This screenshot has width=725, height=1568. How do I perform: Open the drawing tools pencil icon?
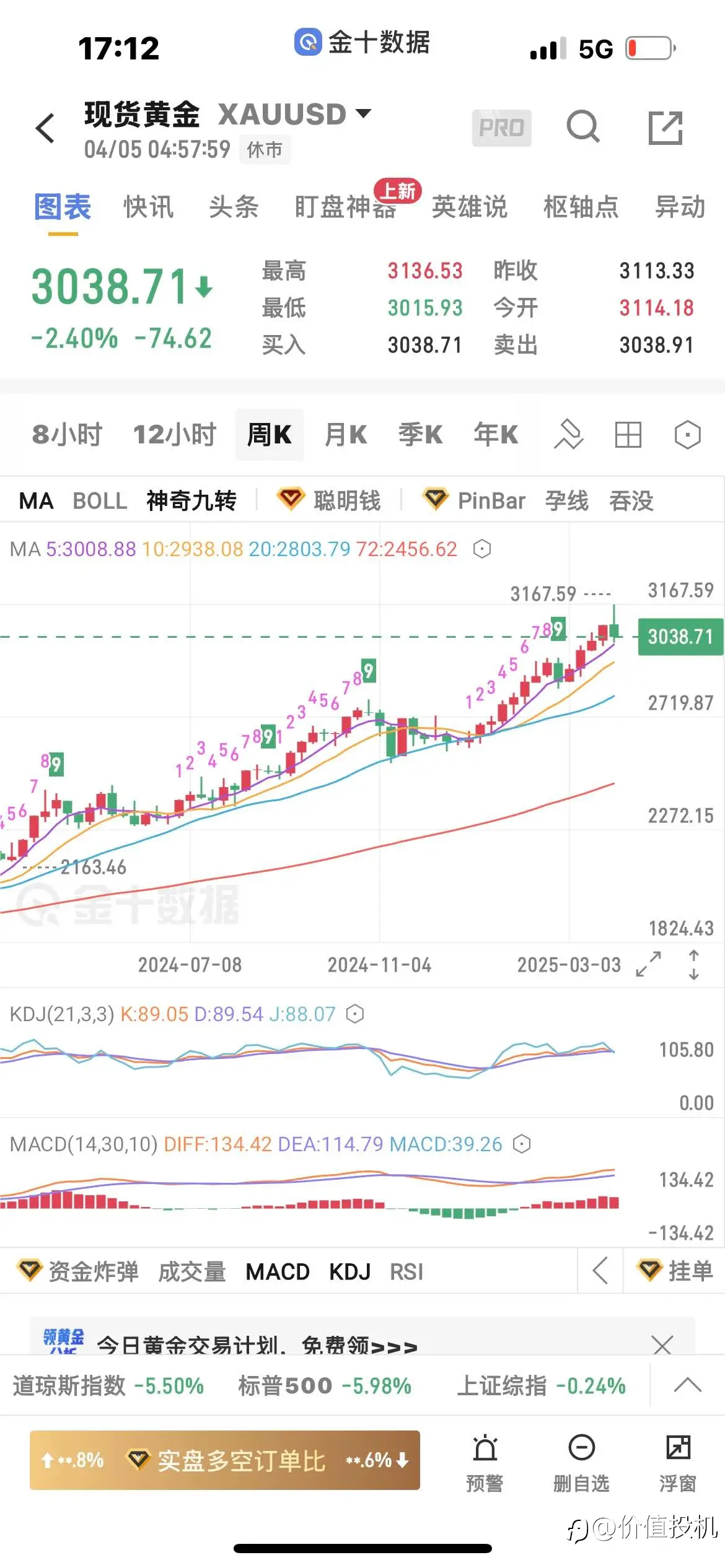[568, 435]
